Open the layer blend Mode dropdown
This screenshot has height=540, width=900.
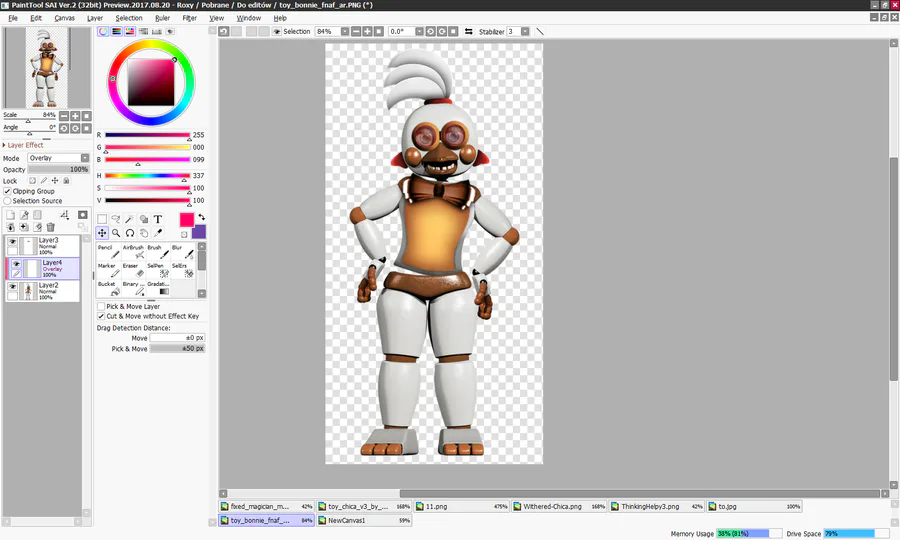coord(59,158)
